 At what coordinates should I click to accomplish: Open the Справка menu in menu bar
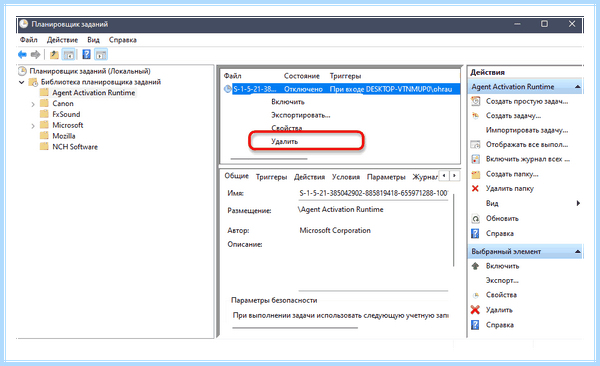(x=122, y=40)
